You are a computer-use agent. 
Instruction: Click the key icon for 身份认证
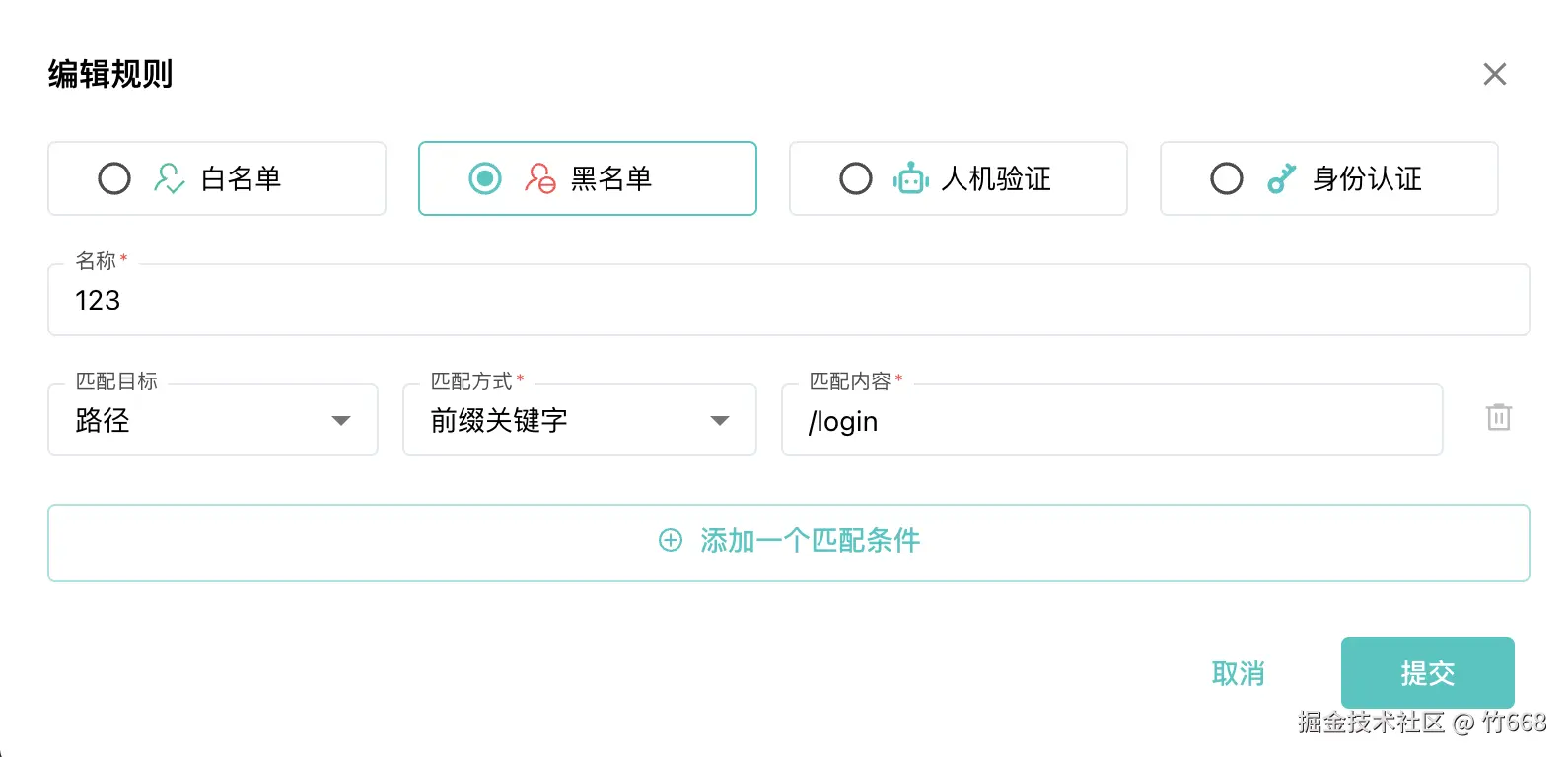1281,178
